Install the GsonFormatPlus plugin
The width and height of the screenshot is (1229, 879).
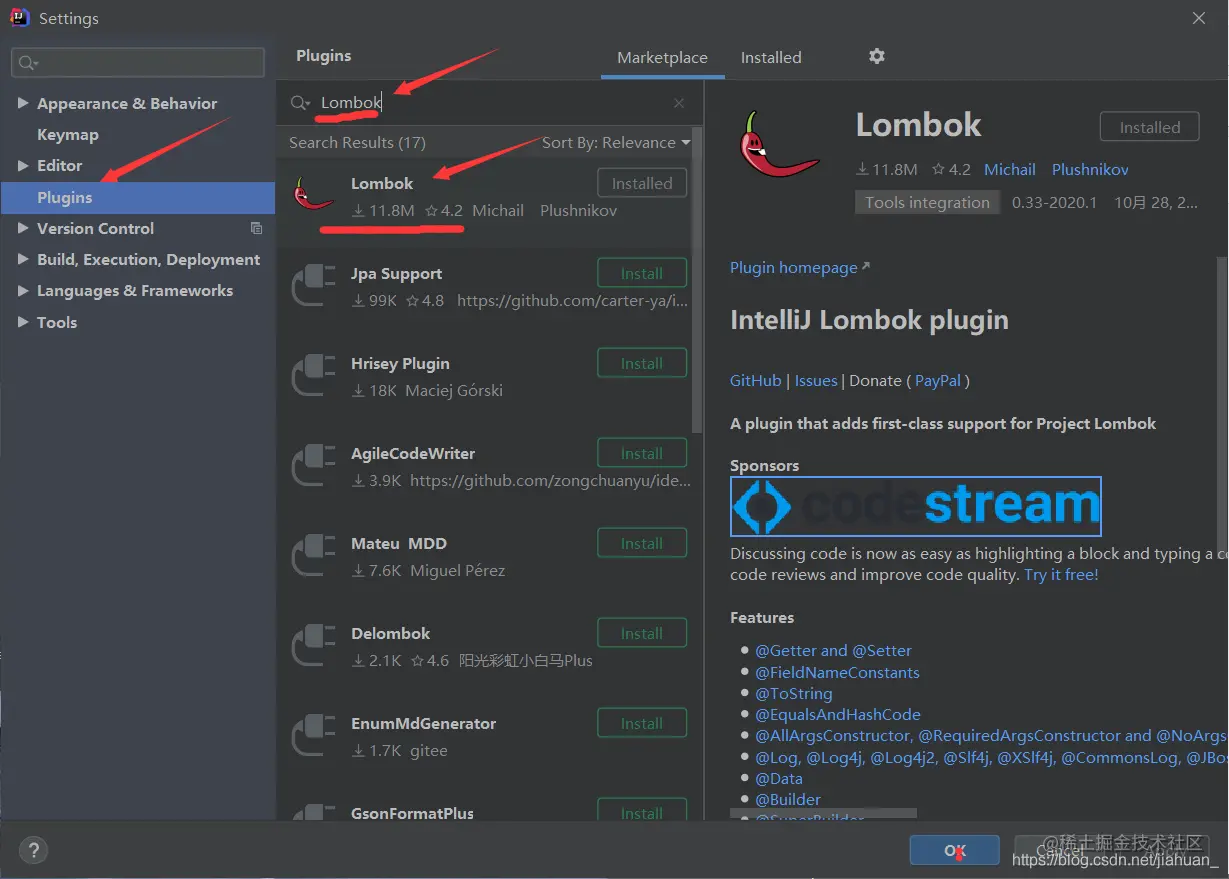click(x=642, y=810)
